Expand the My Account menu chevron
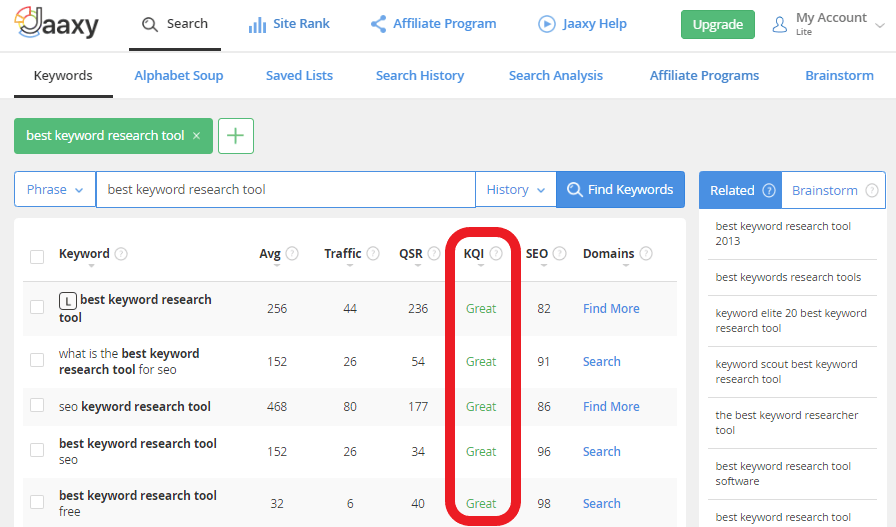896x527 pixels. (x=880, y=25)
